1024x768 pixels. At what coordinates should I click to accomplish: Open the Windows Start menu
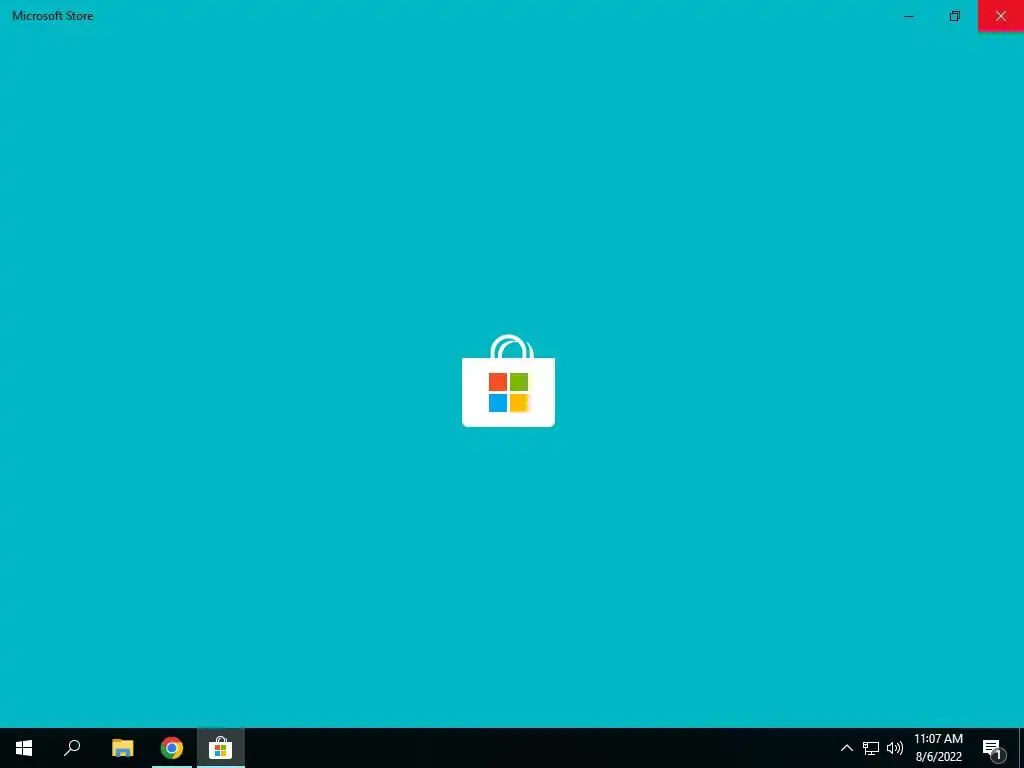pos(24,748)
